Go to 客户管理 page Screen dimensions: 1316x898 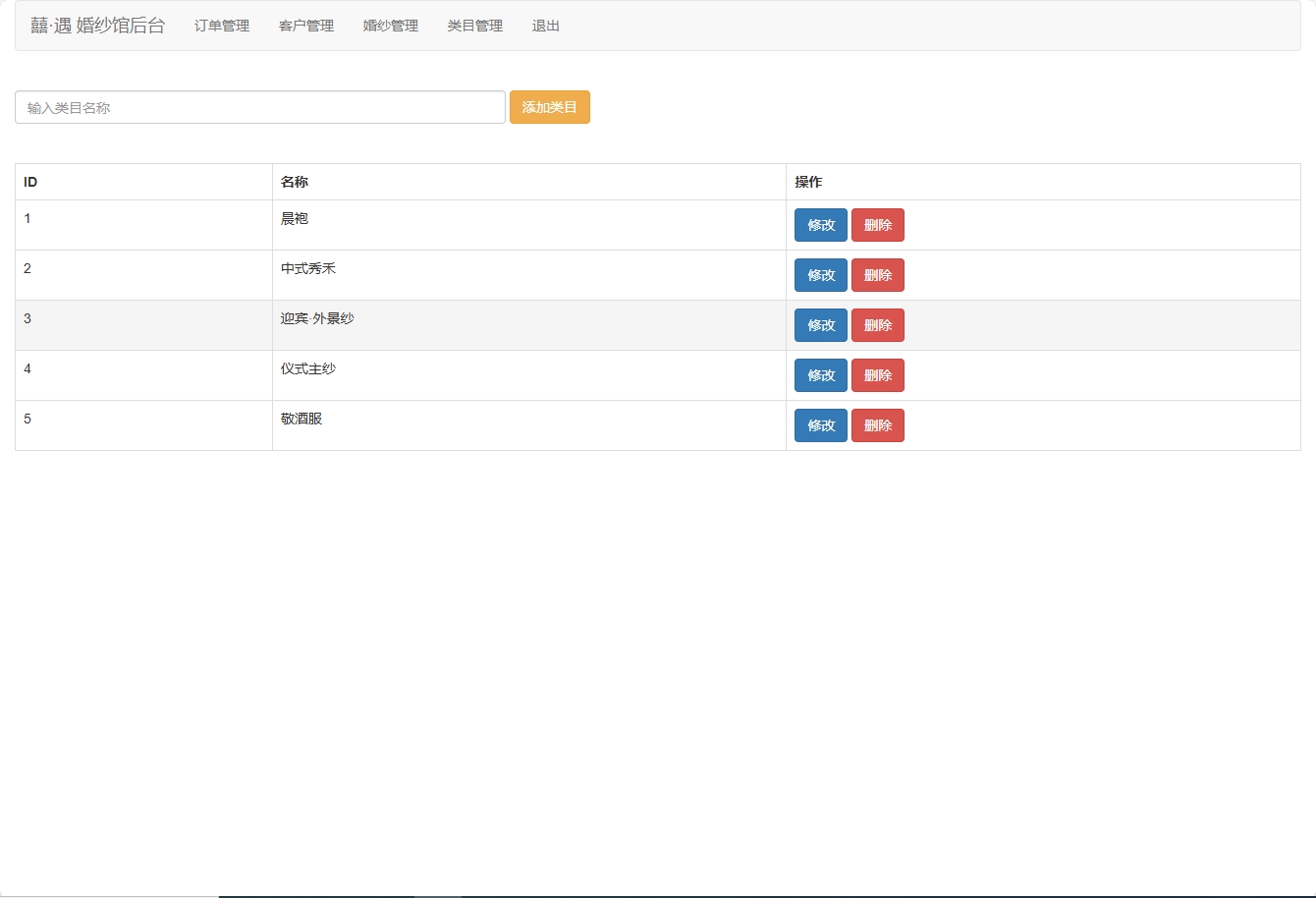pyautogui.click(x=306, y=26)
